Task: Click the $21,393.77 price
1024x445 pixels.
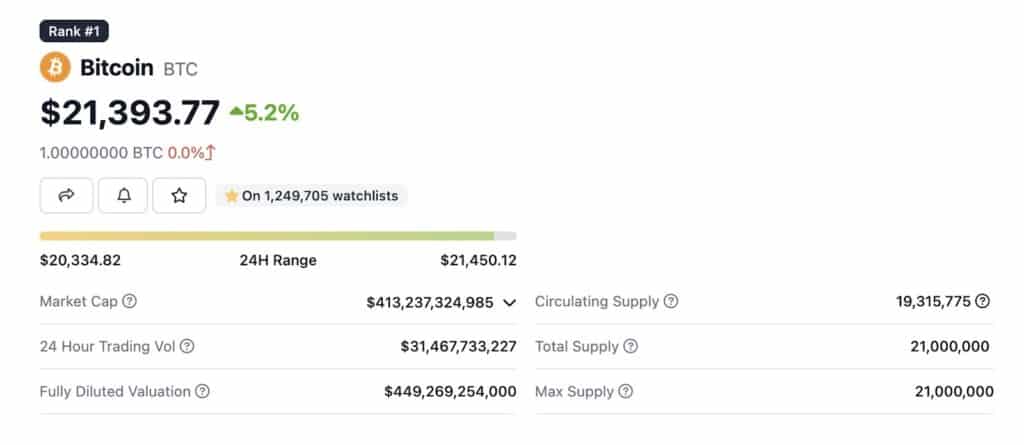Action: pos(130,112)
